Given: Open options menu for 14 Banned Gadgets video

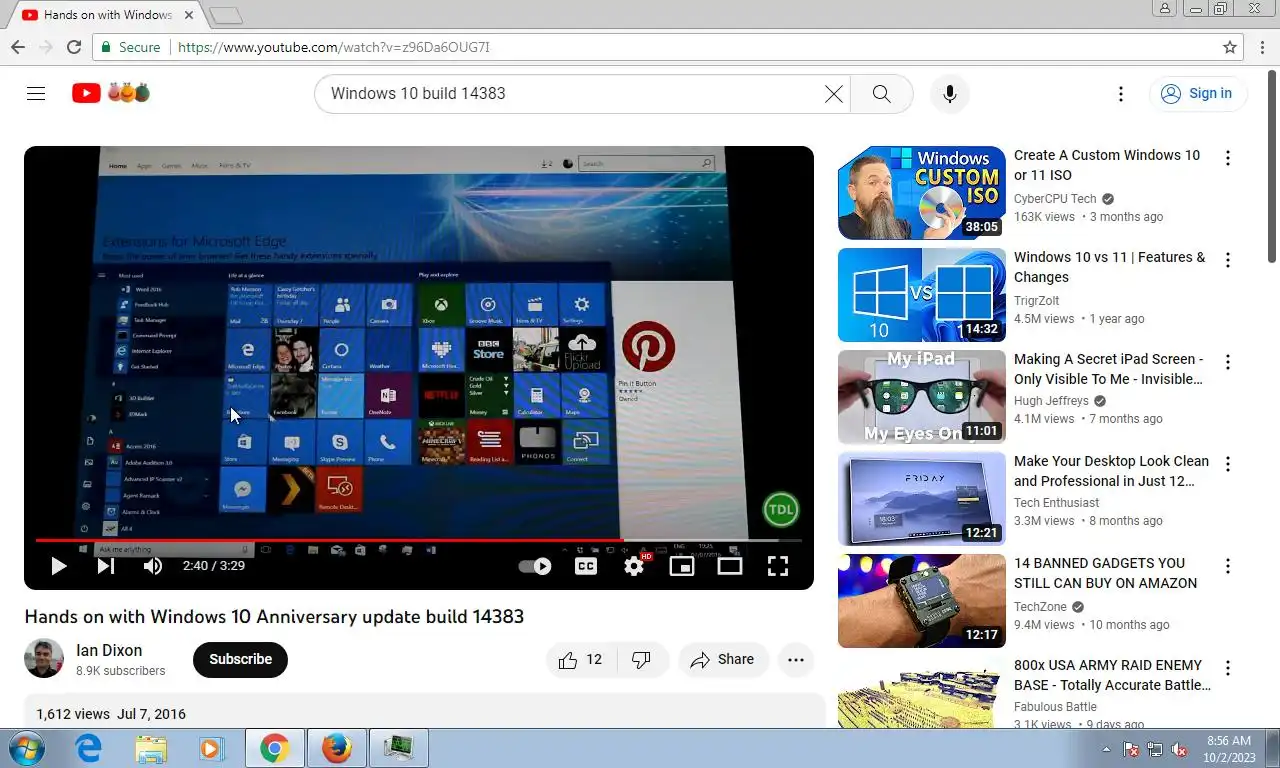Looking at the screenshot, I should coord(1228,566).
